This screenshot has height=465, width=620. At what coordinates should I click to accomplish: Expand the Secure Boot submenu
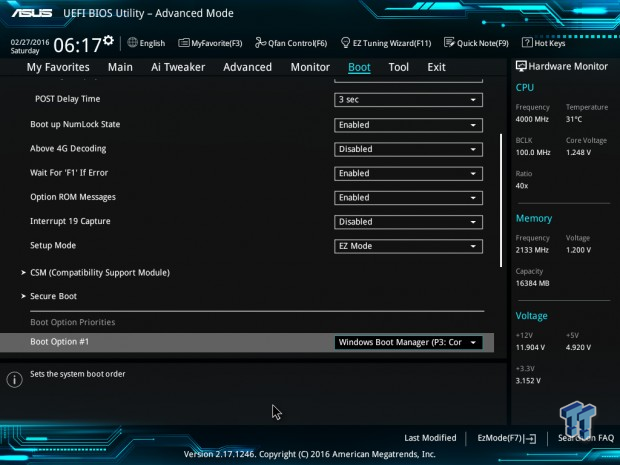[x=53, y=296]
